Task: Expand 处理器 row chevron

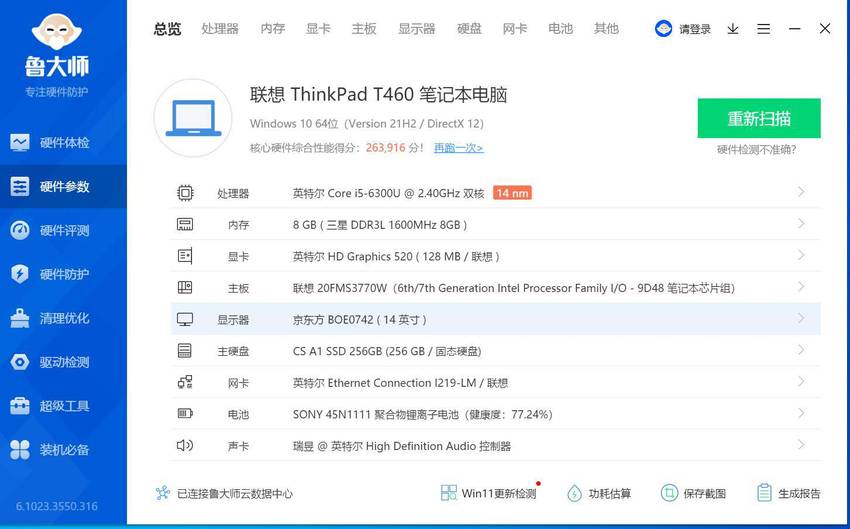Action: (801, 192)
